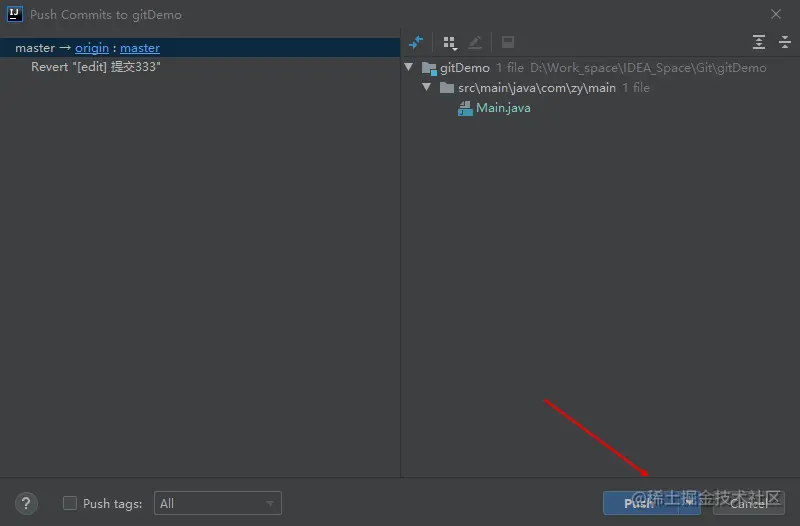Click the src\main\java folder icon

(x=447, y=88)
